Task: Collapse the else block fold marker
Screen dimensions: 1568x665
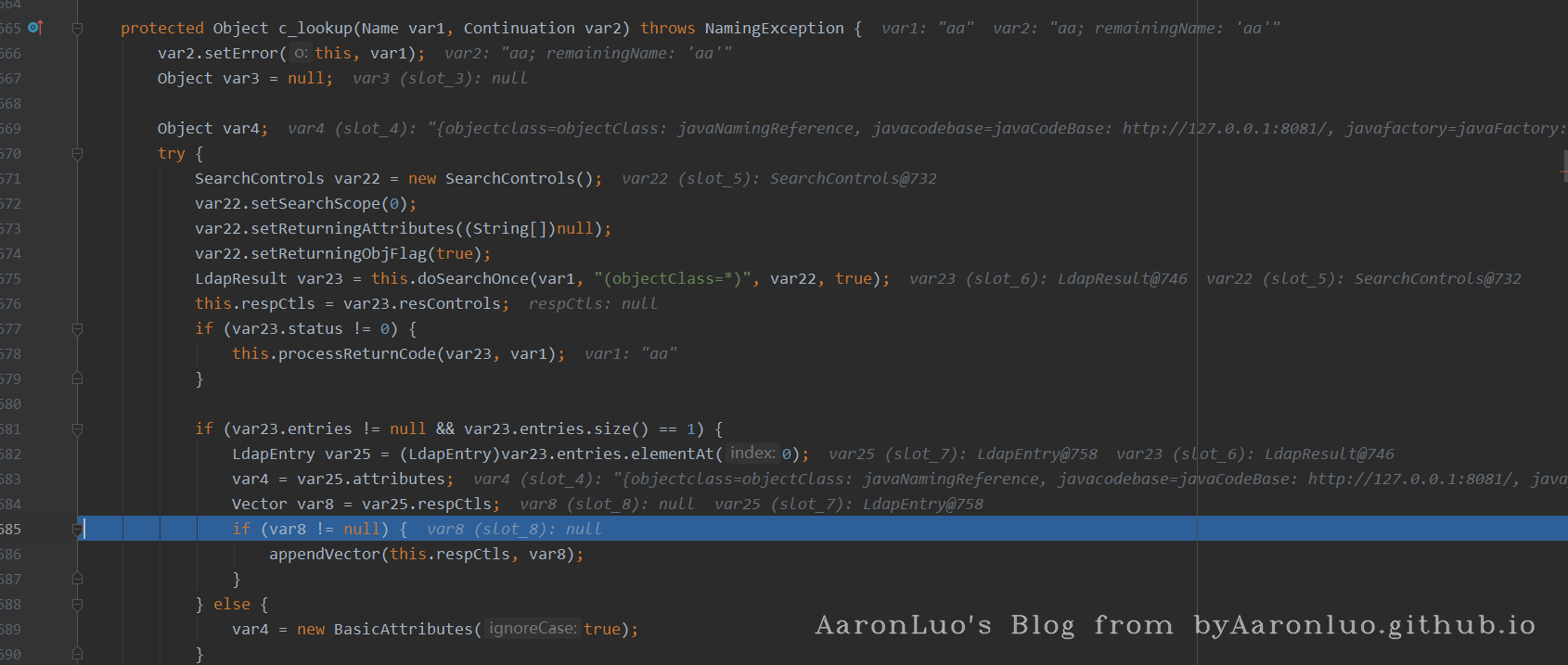Action: [78, 605]
